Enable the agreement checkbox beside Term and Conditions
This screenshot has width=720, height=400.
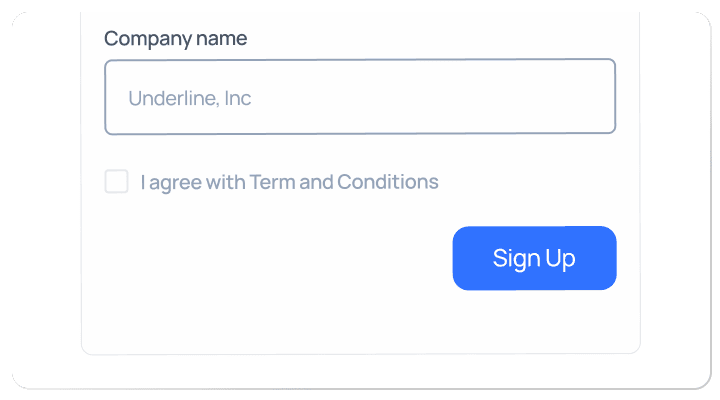[x=117, y=182]
